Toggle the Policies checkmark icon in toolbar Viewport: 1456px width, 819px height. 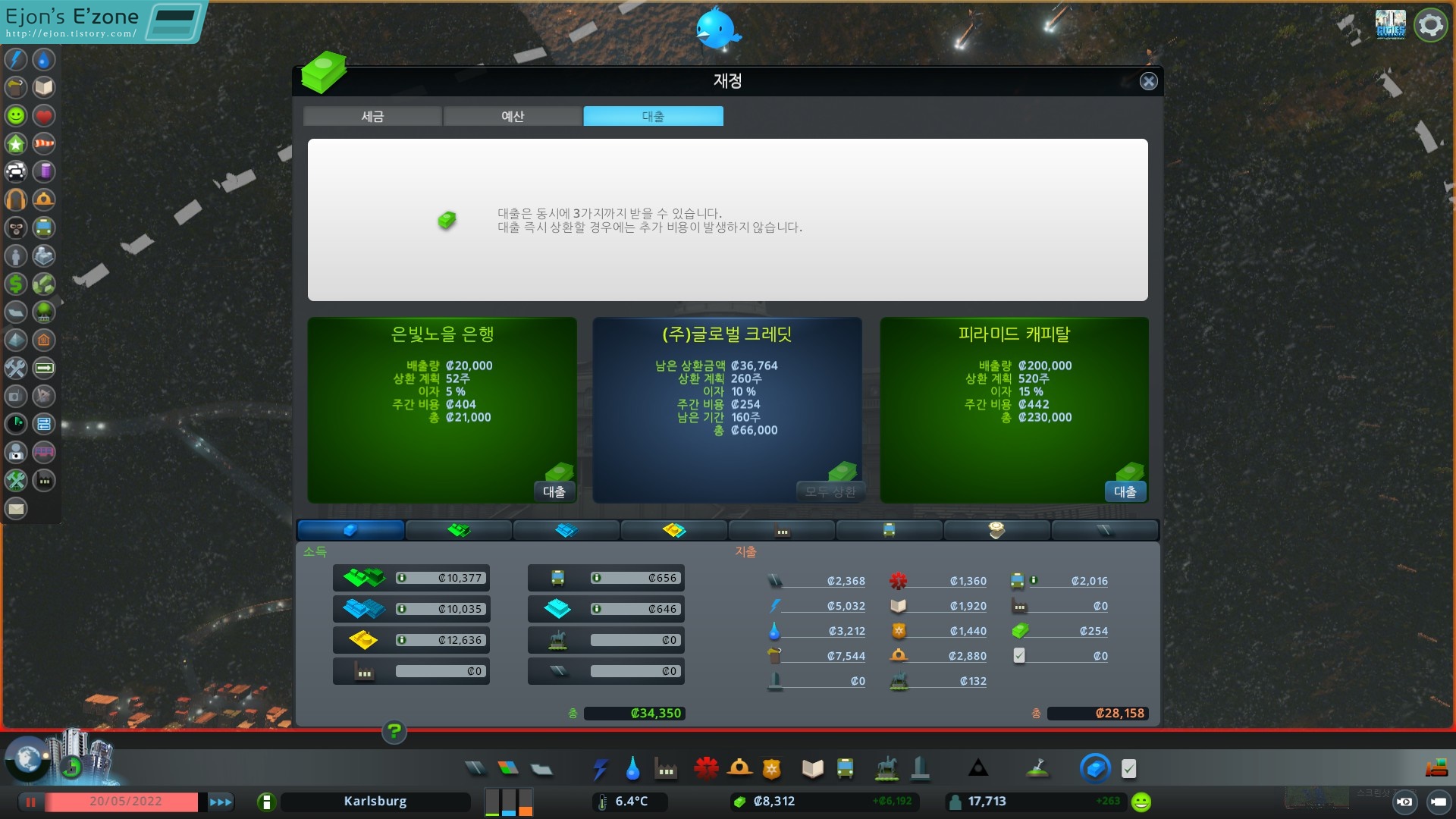click(x=1128, y=769)
